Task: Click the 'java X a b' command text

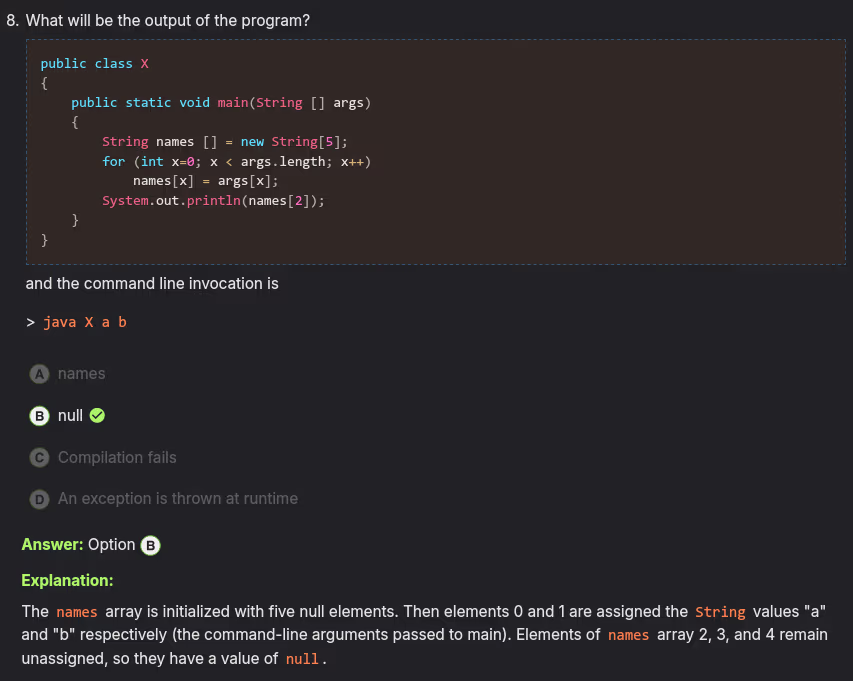Action: pos(85,323)
